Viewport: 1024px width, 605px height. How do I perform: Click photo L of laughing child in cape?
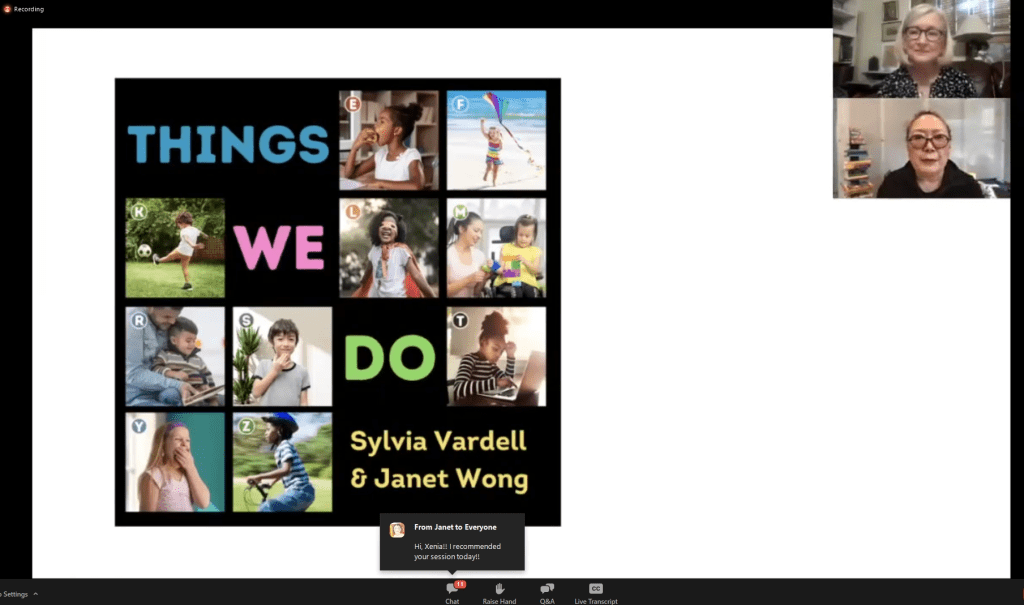click(389, 248)
